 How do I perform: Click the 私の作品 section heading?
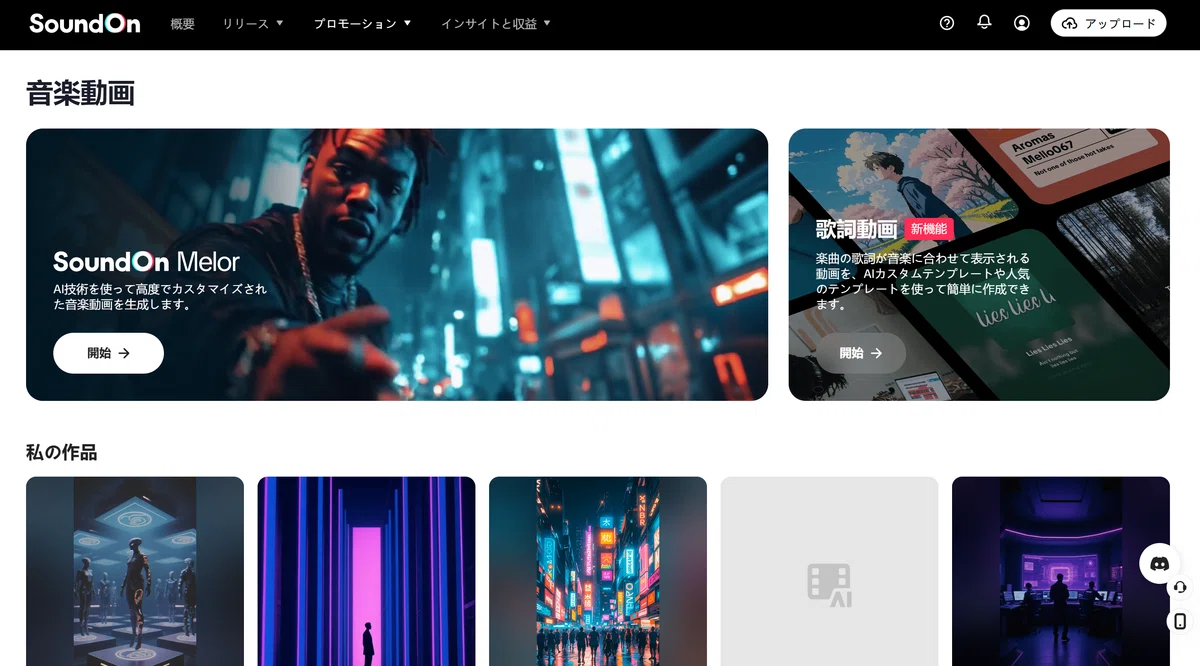[61, 452]
